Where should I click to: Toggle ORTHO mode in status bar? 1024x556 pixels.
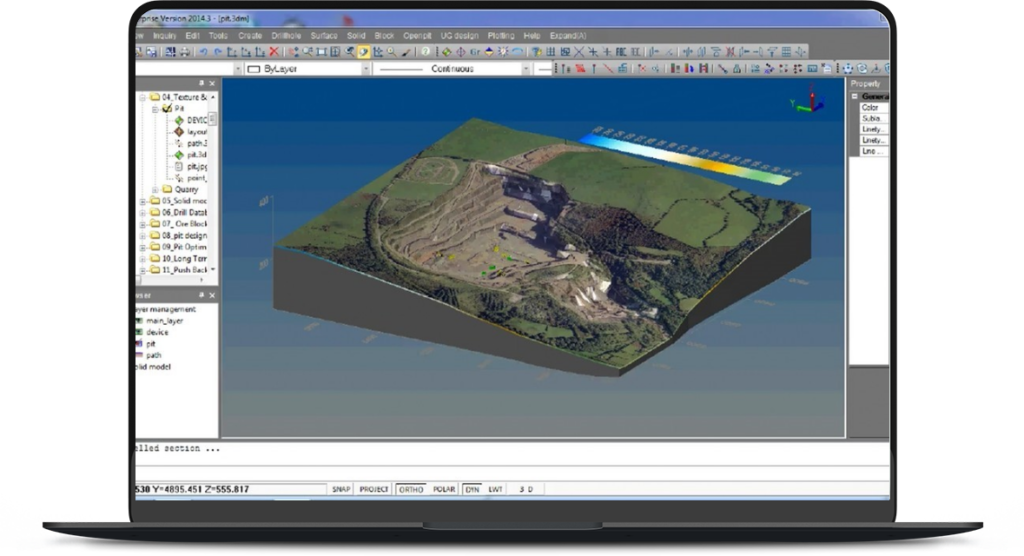coord(410,489)
